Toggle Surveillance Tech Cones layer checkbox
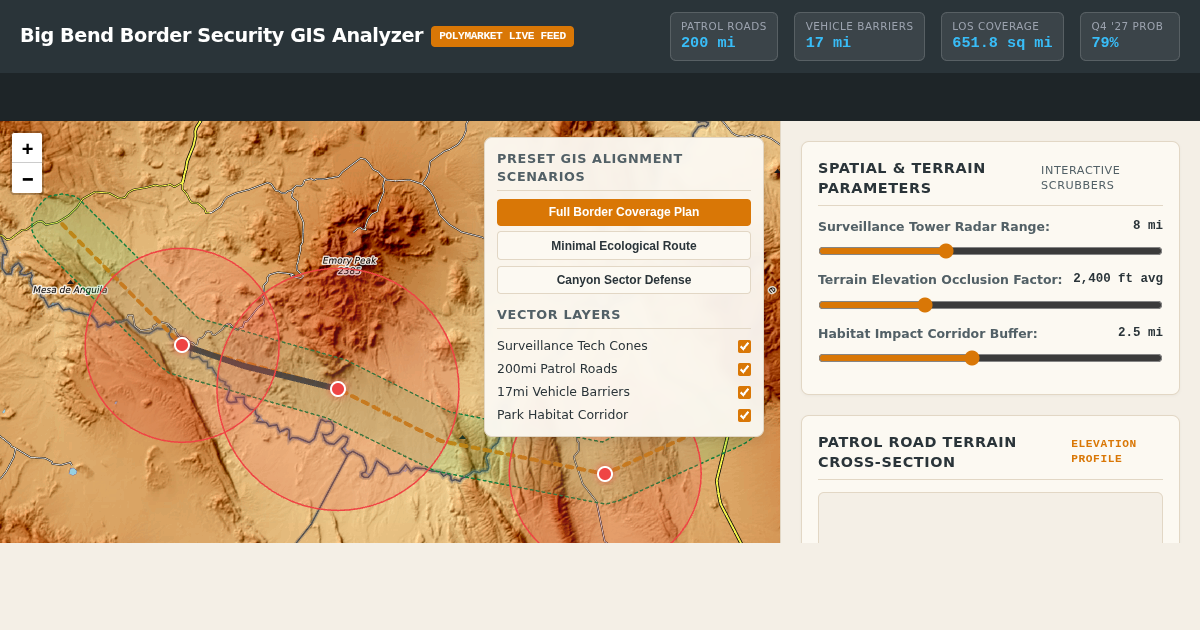The height and width of the screenshot is (630, 1200). (x=744, y=346)
